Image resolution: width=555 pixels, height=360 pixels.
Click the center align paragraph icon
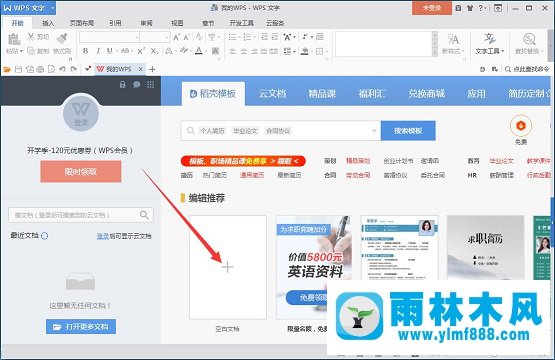point(244,51)
